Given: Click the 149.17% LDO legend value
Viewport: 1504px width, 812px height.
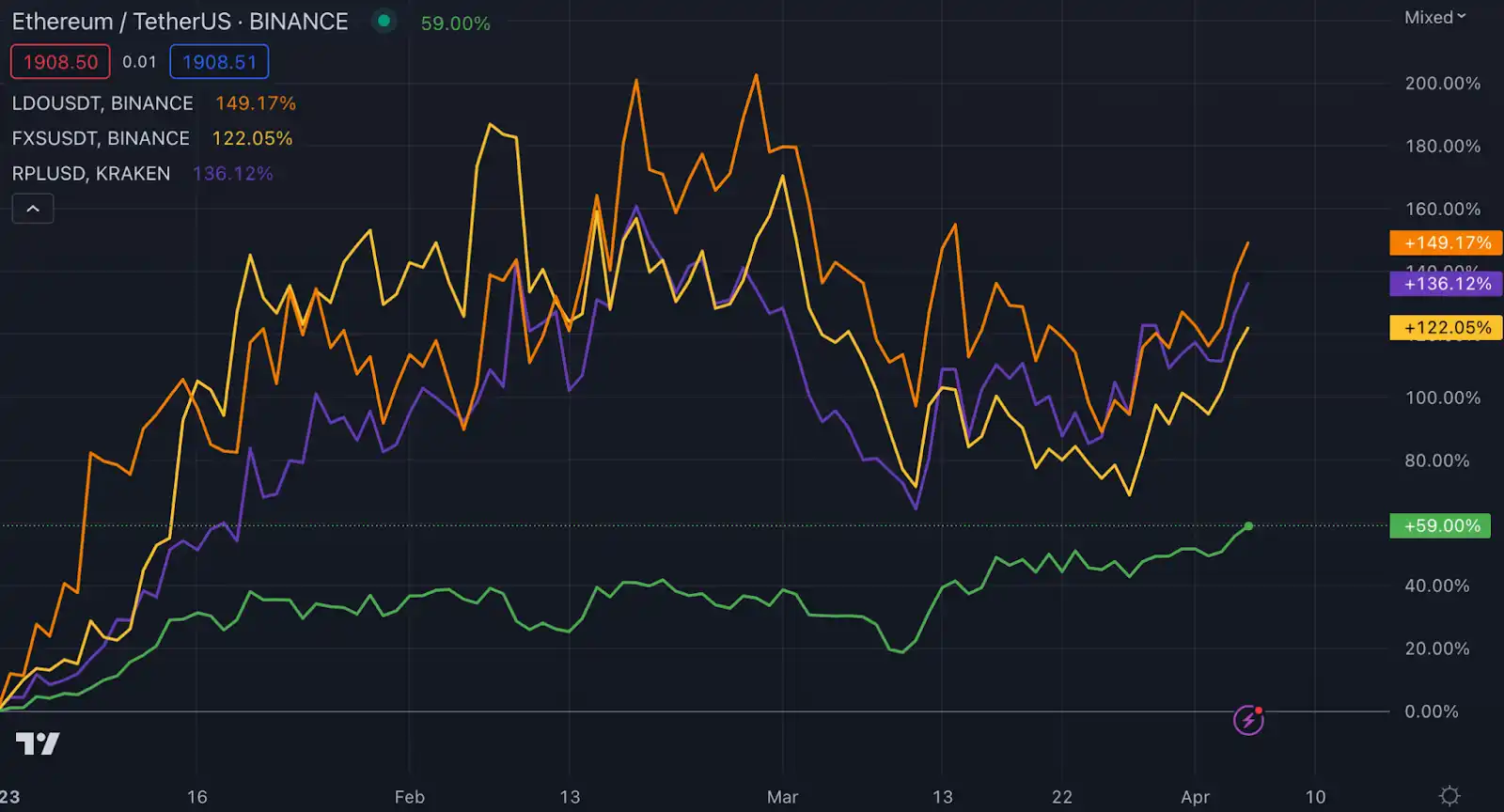Looking at the screenshot, I should pyautogui.click(x=256, y=103).
